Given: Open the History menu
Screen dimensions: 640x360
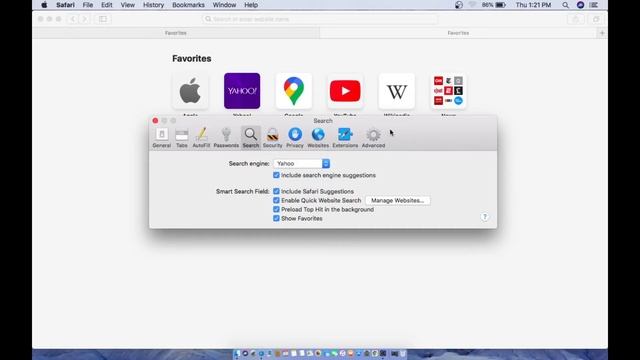Looking at the screenshot, I should click(153, 5).
